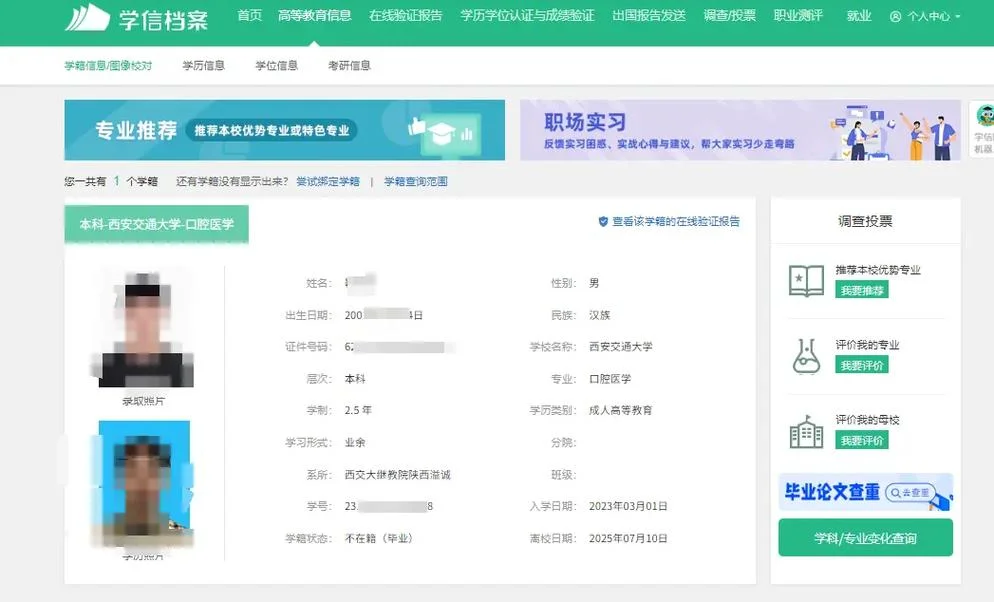Switch to the 考研信息 tab

tap(349, 65)
